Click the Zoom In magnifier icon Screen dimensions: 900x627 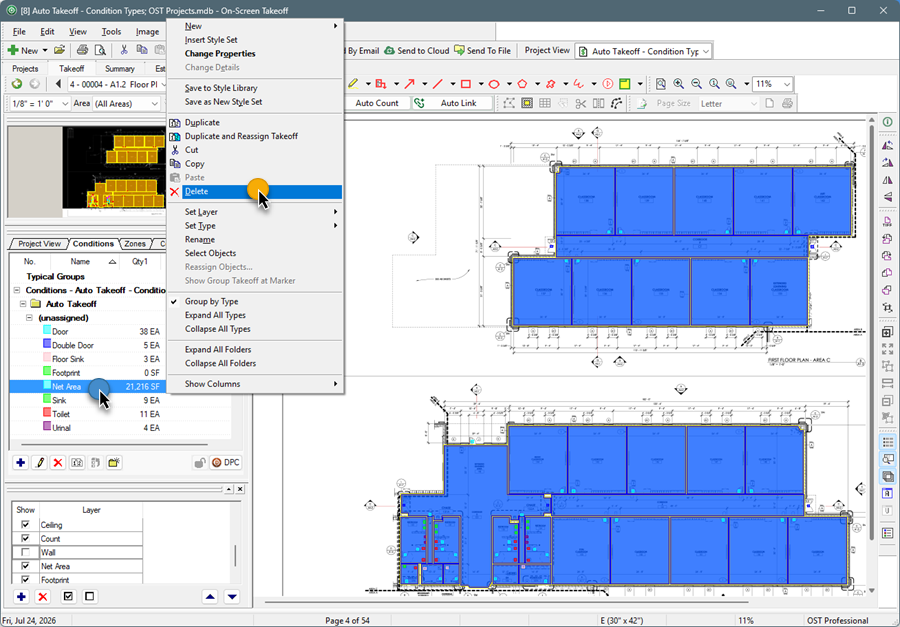coord(678,84)
